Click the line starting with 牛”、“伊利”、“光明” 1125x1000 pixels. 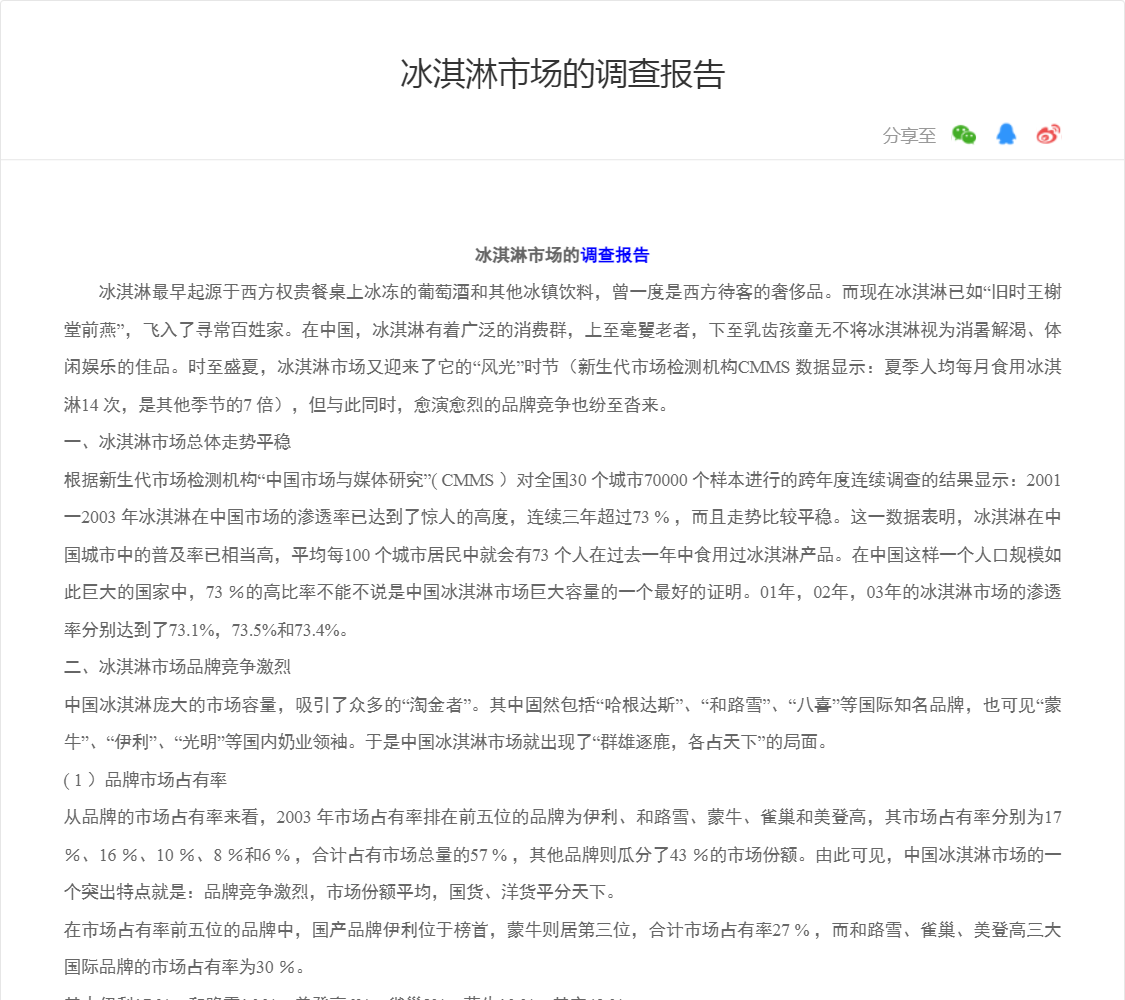pyautogui.click(x=446, y=742)
